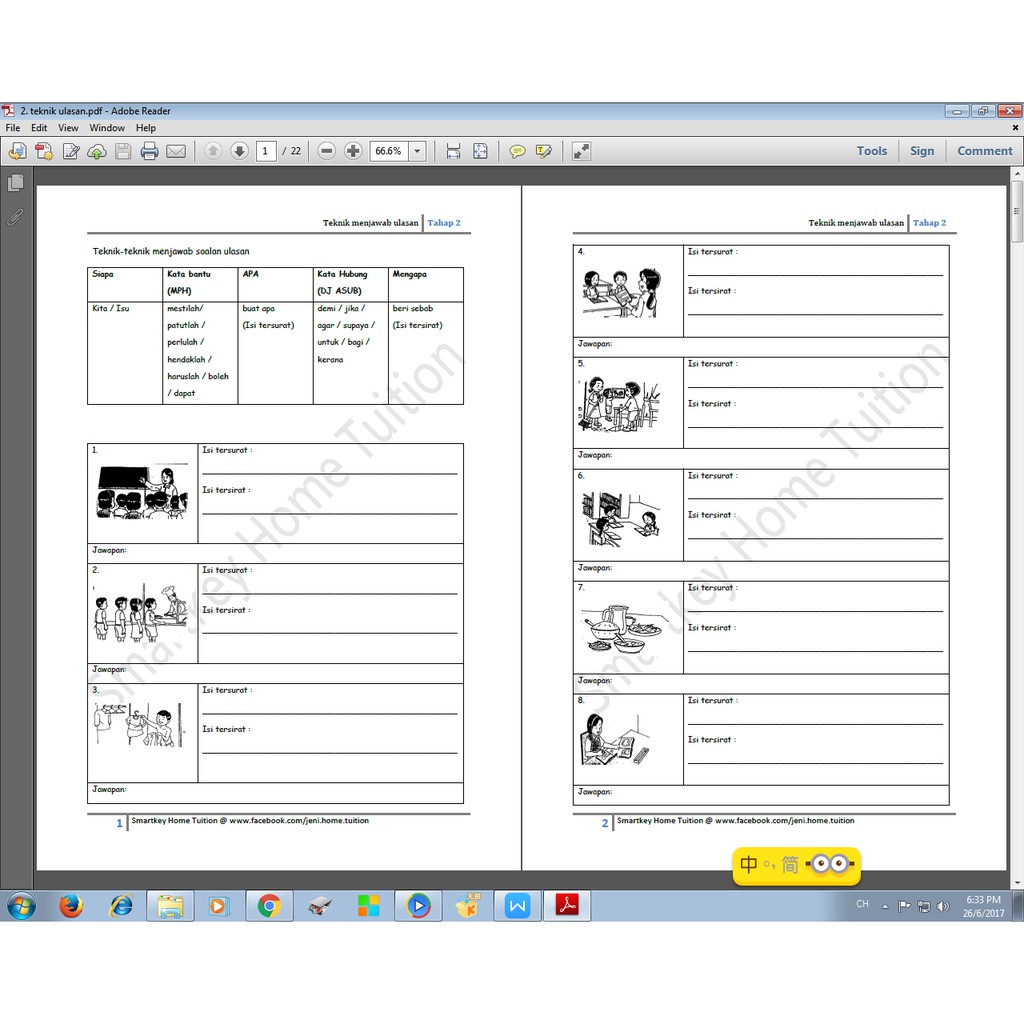Toggle scrolling fit-width page mode
The image size is (1024, 1024).
[453, 151]
